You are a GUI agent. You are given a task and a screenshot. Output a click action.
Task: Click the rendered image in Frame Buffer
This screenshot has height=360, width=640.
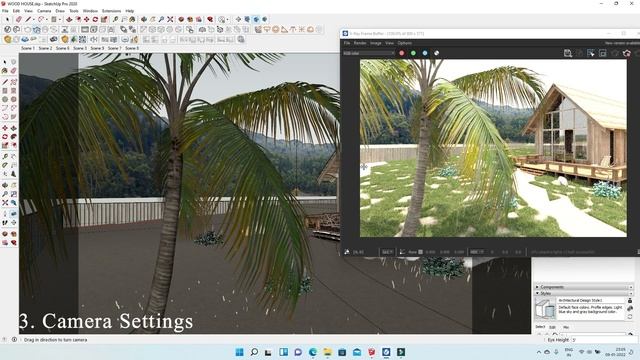[493, 148]
